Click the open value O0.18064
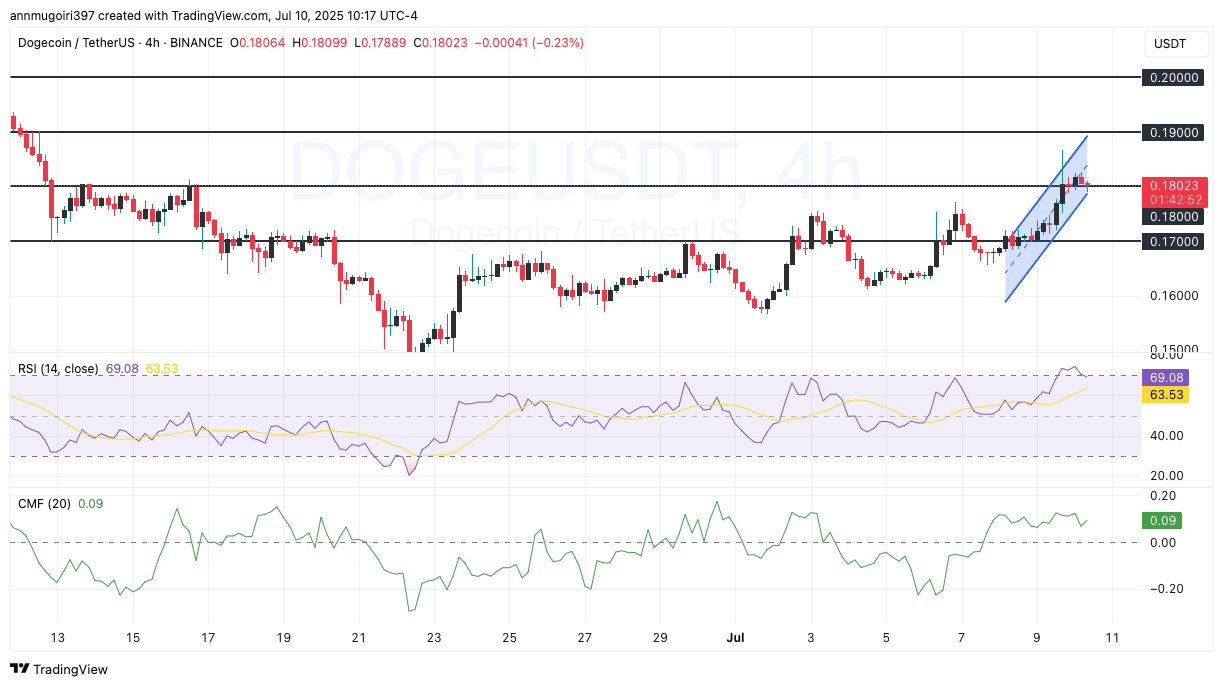 tap(260, 43)
